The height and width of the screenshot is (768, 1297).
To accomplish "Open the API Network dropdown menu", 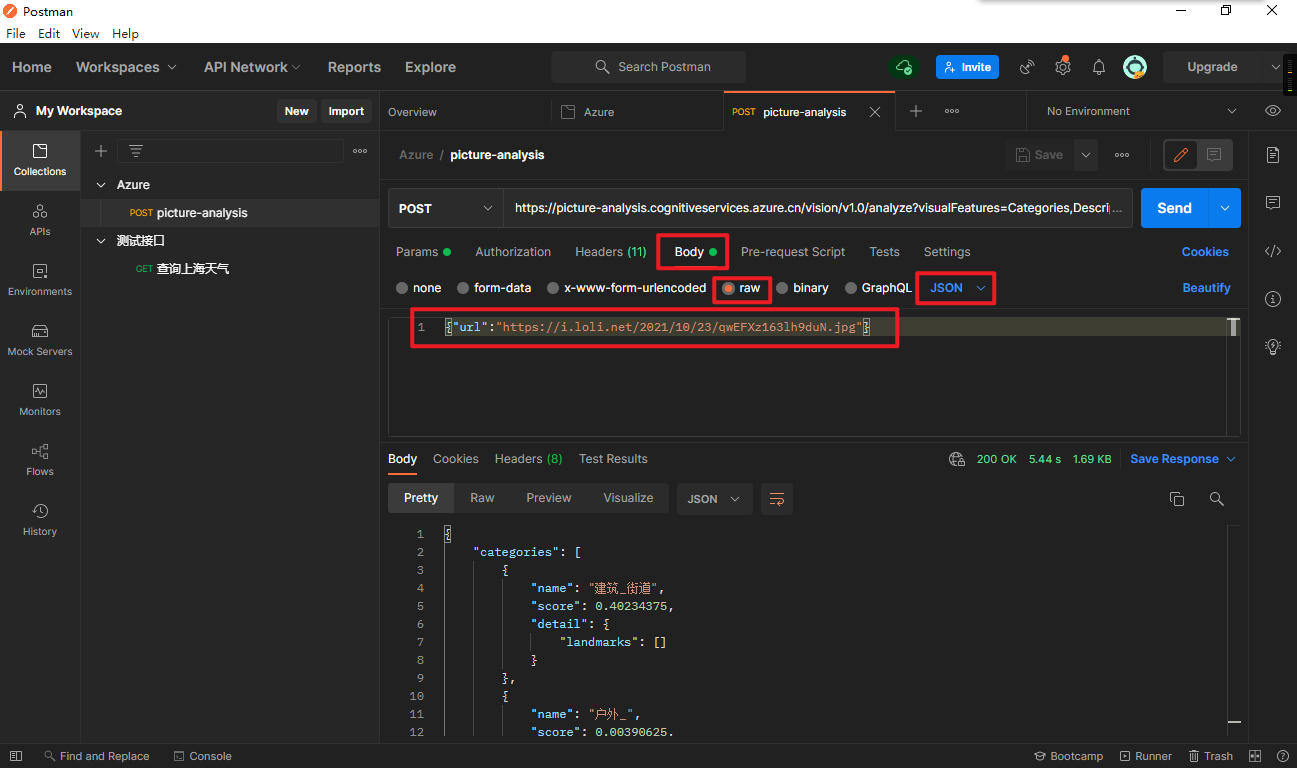I will click(252, 67).
